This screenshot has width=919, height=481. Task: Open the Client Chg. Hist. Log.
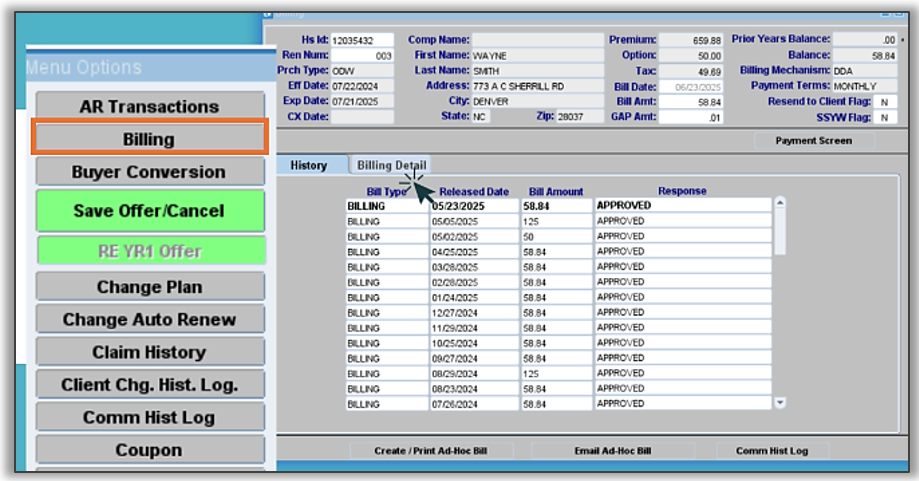[x=149, y=385]
